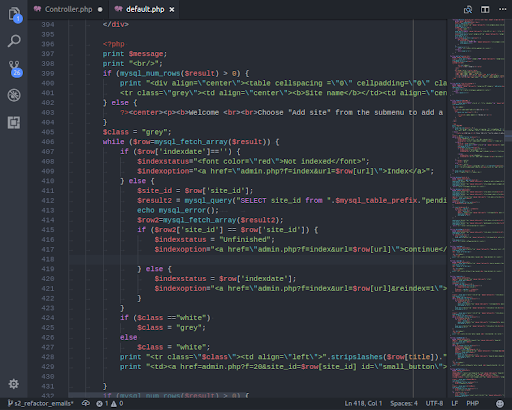Click the unsaved dot on Controller.php tab
The image size is (512, 410).
(100, 10)
